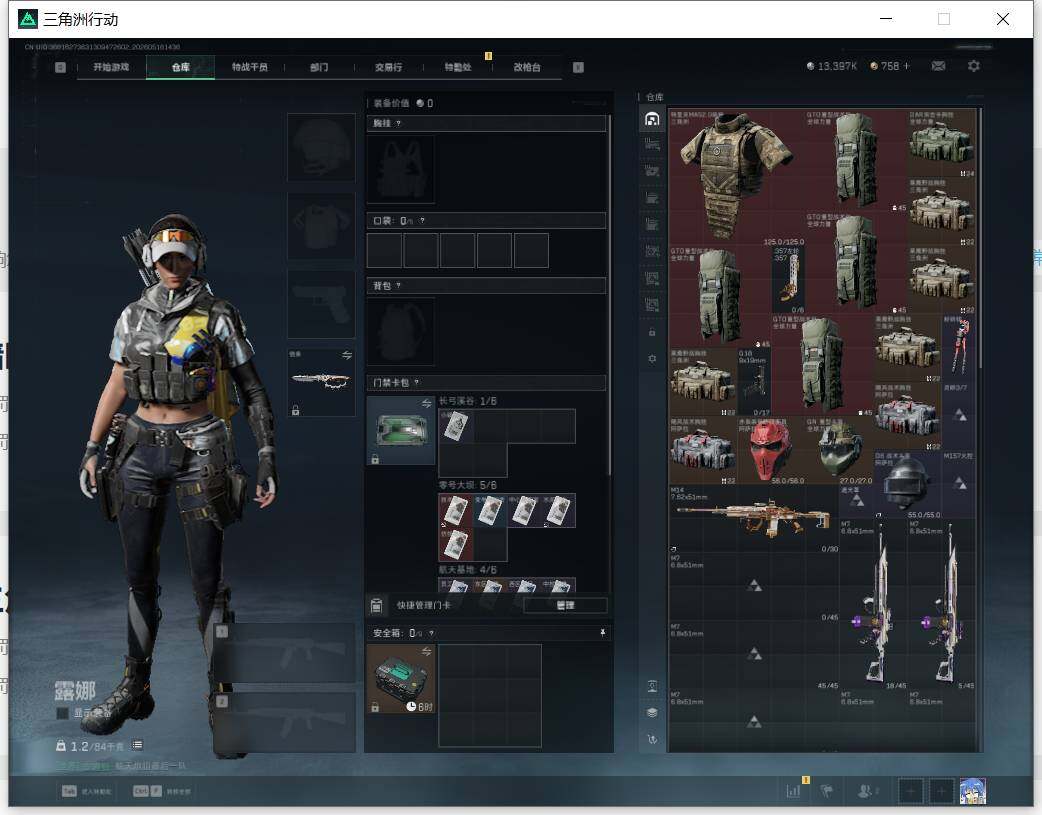Swap the safe box via arrows icon
This screenshot has width=1042, height=815.
426,651
